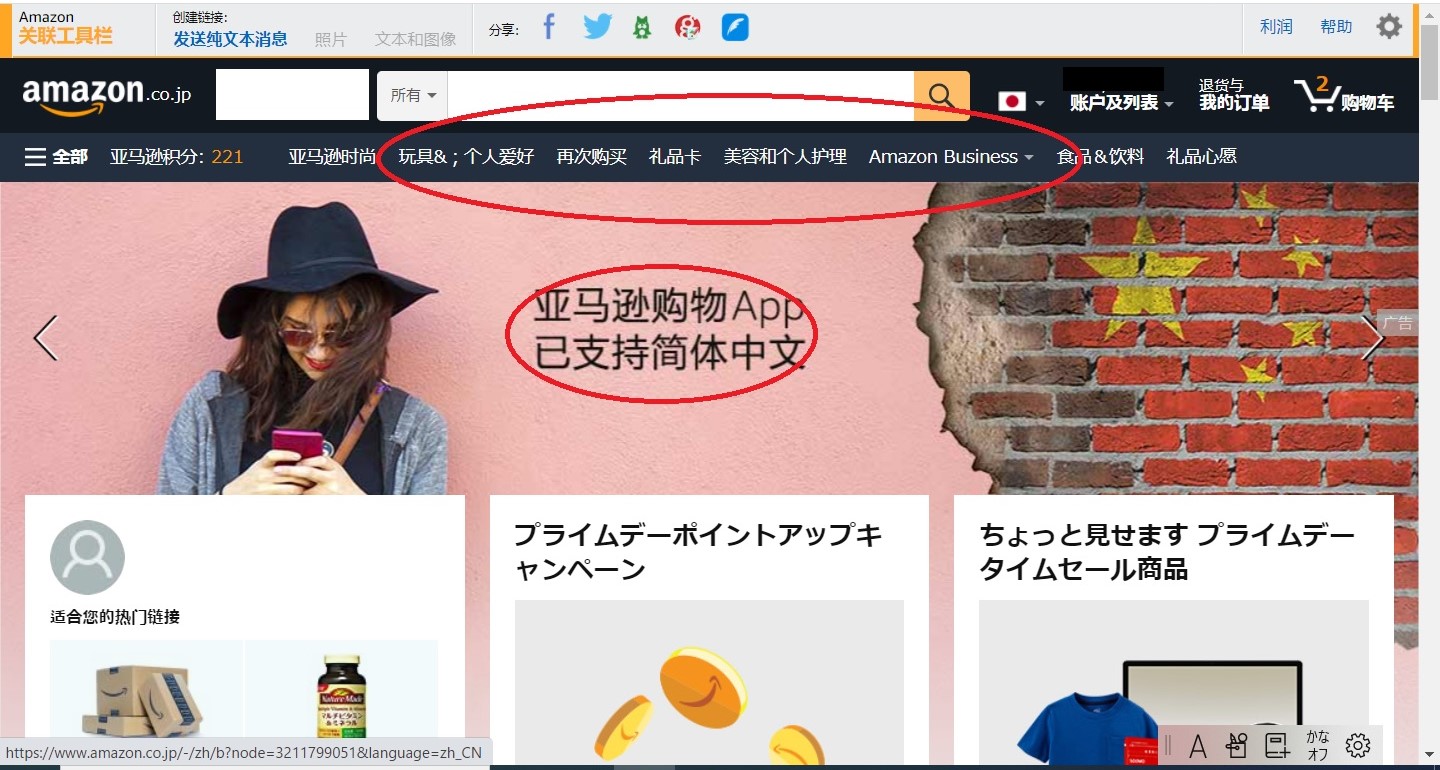Viewport: 1440px width, 770px height.
Task: Open IME pad tool icon
Action: (x=1237, y=745)
